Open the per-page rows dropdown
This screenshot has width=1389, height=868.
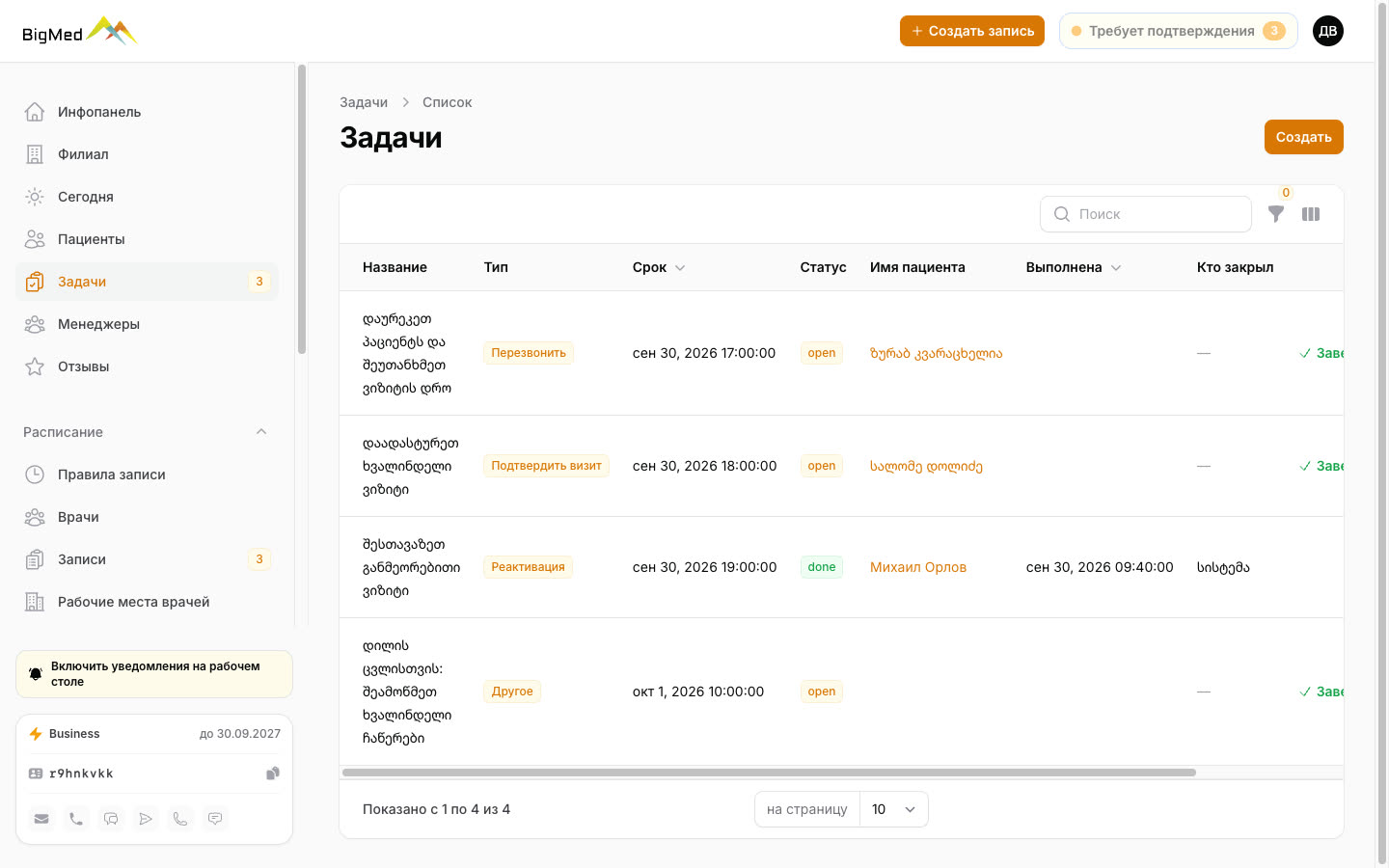(x=894, y=809)
